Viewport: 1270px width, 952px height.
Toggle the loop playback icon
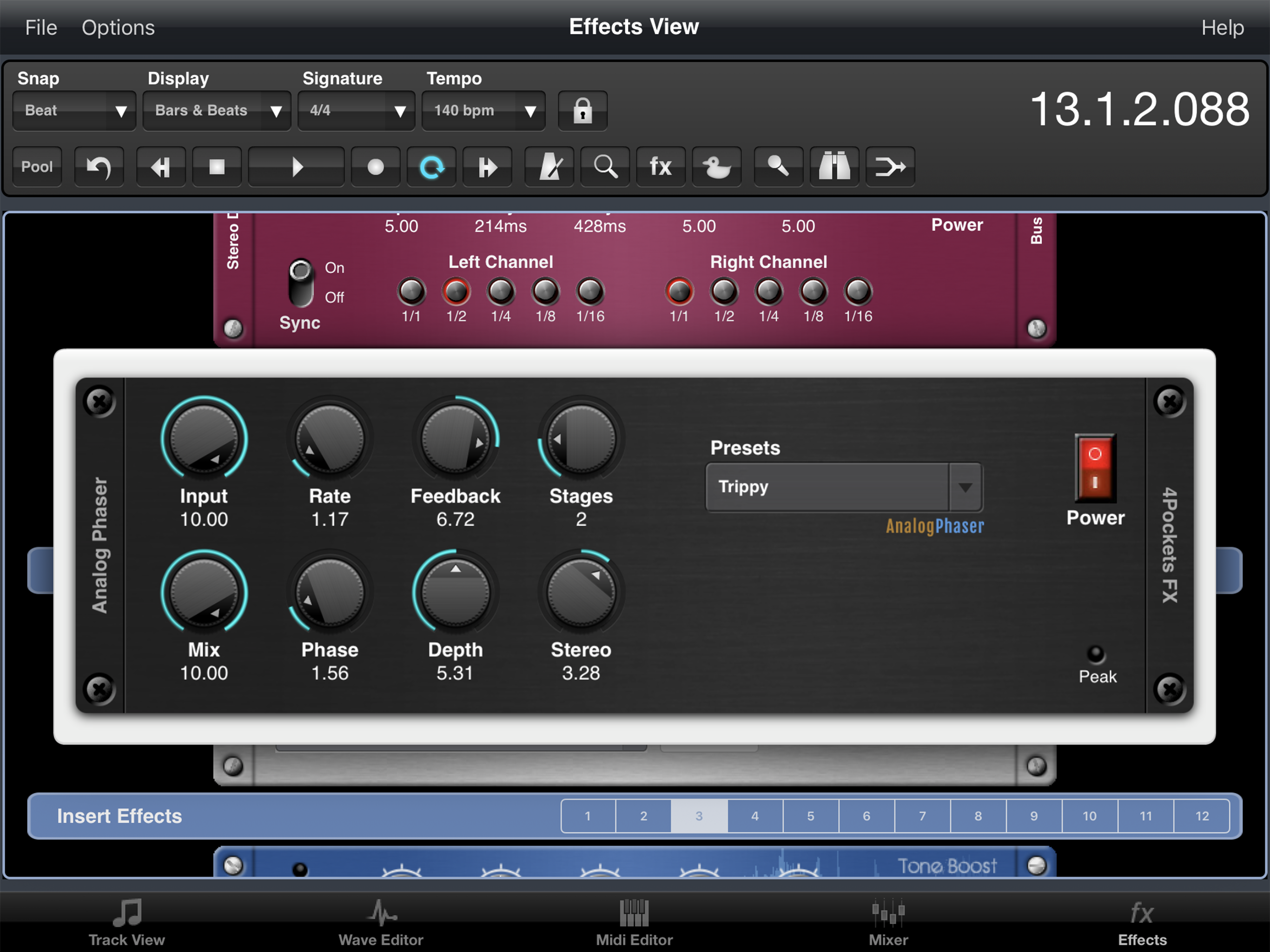click(x=431, y=167)
